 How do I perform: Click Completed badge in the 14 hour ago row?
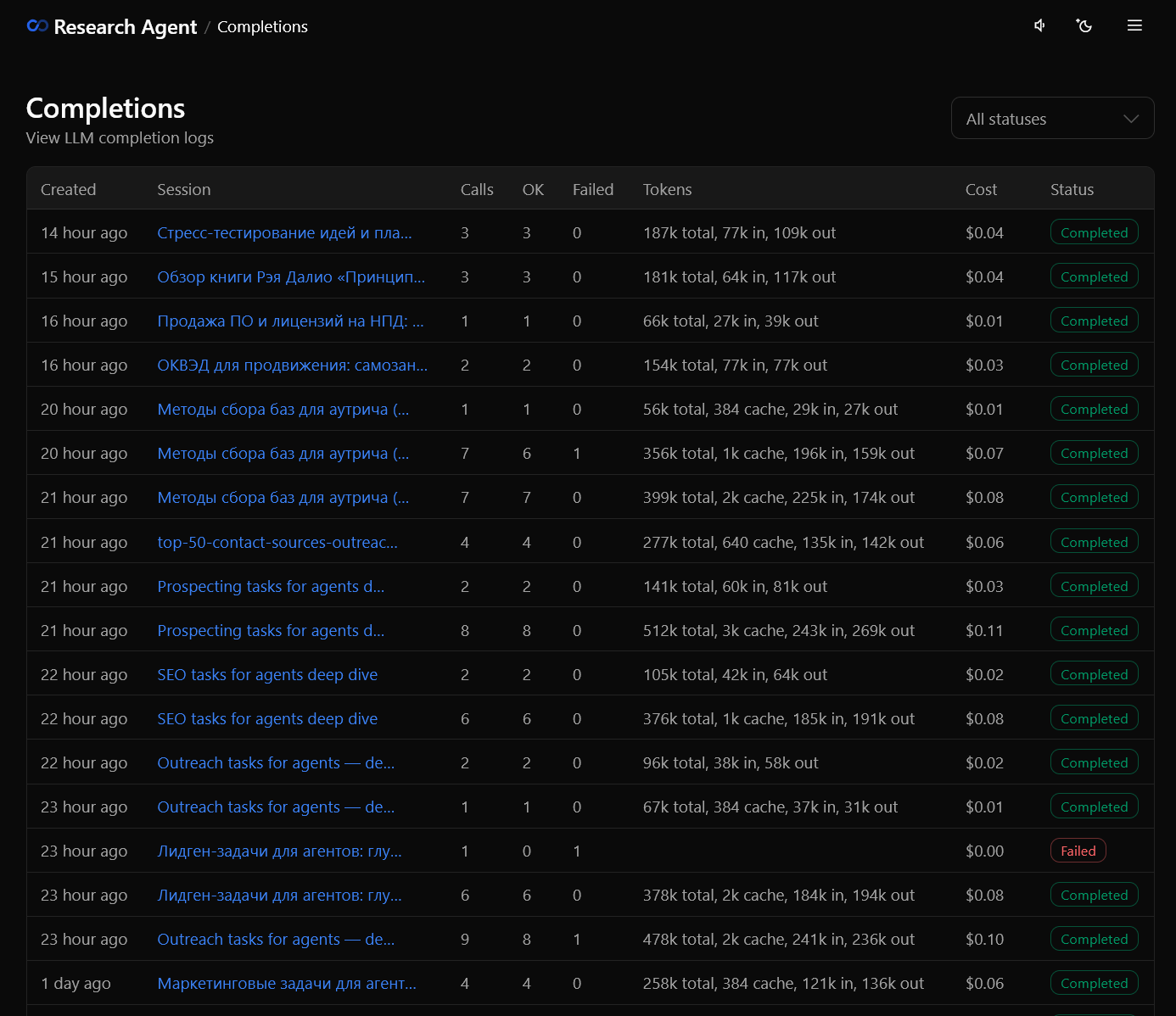(1094, 232)
